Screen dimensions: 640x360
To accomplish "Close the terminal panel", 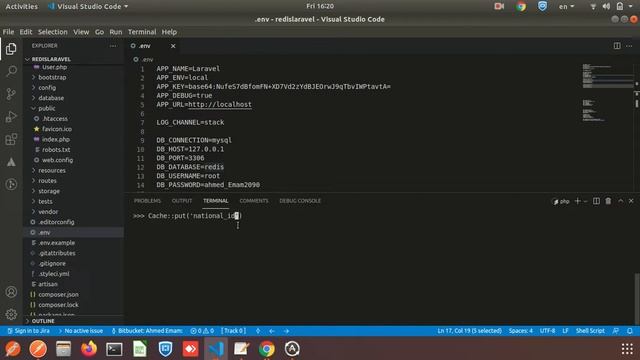I will click(x=631, y=201).
